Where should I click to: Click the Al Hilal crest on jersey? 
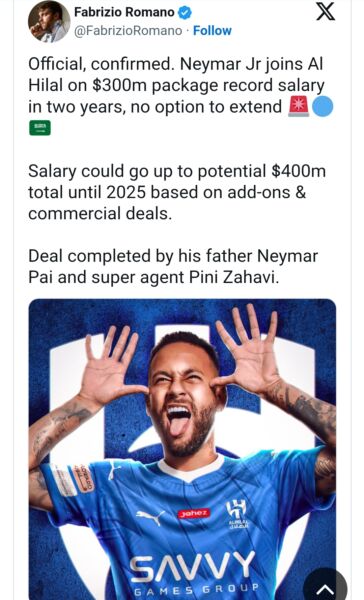click(237, 513)
